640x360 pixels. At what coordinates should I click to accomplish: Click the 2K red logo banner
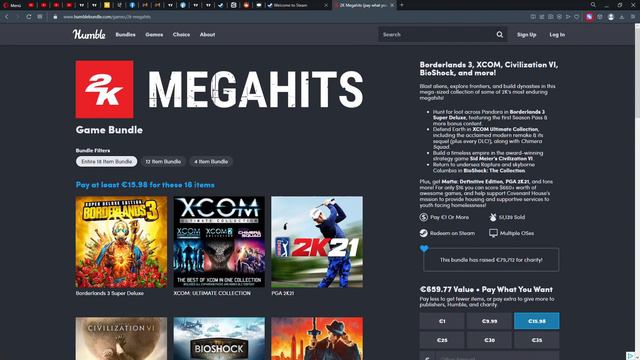click(x=104, y=89)
